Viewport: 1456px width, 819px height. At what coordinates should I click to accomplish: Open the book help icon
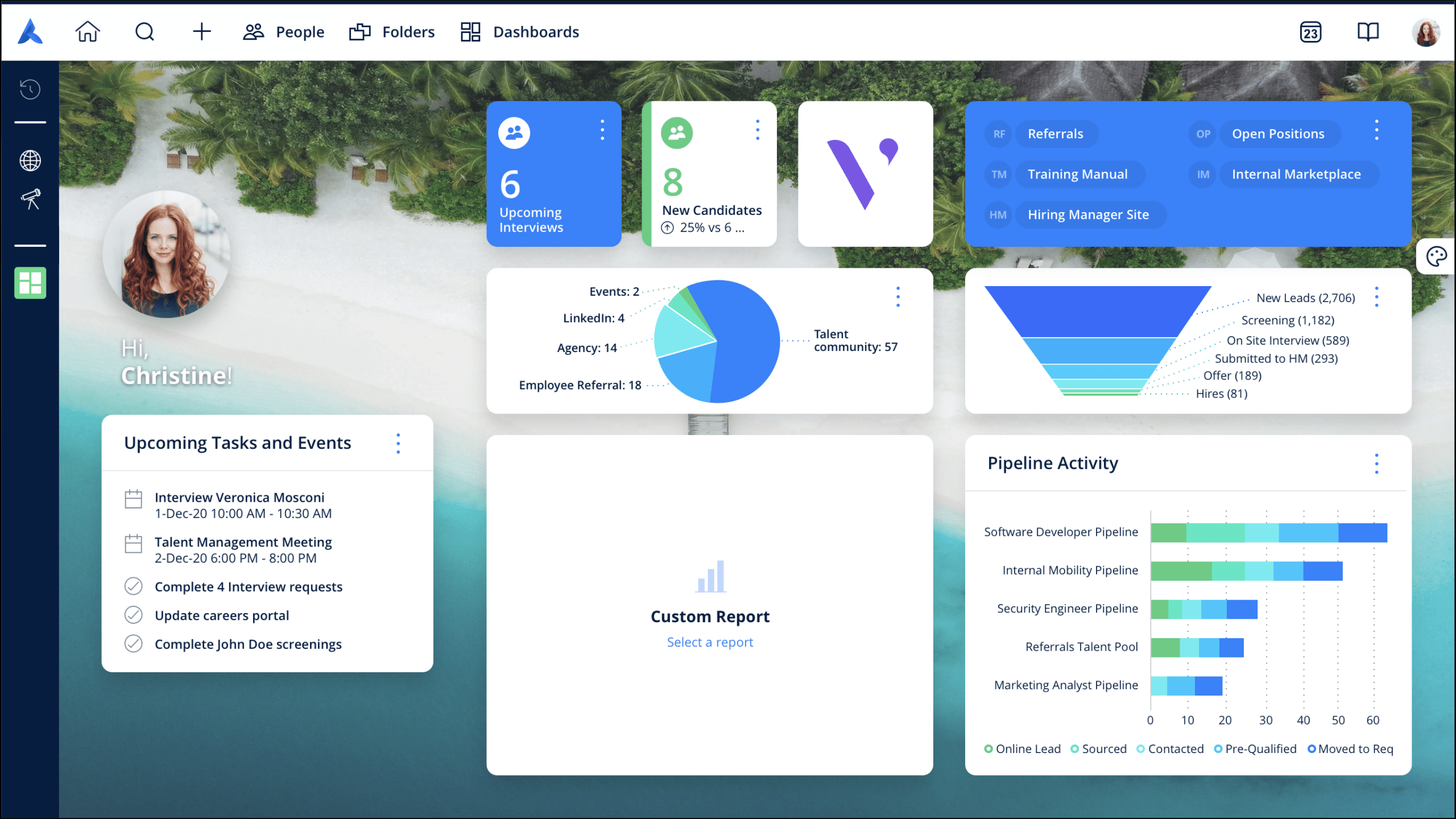pos(1368,32)
